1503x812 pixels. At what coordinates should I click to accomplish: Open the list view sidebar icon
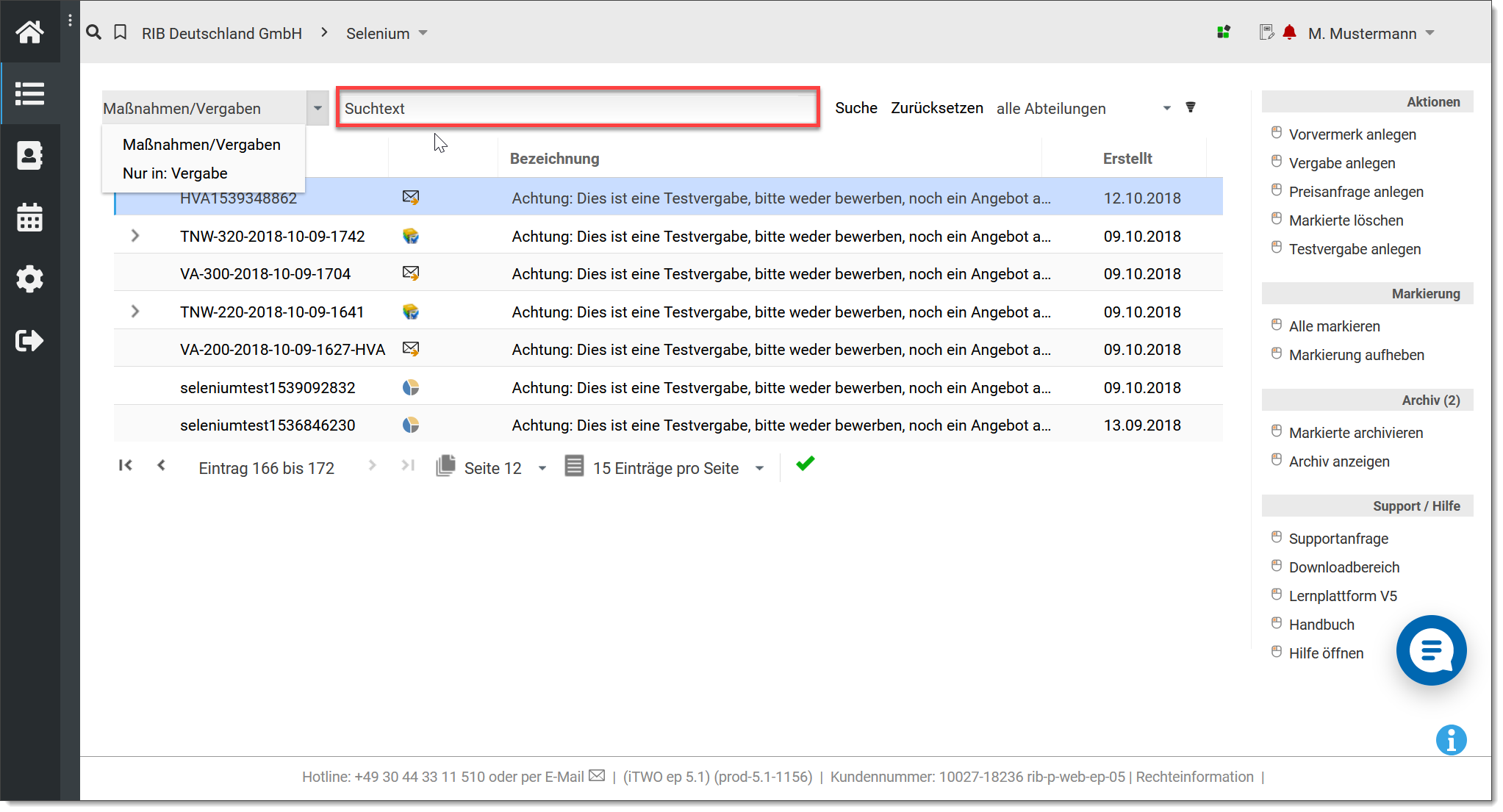point(29,94)
